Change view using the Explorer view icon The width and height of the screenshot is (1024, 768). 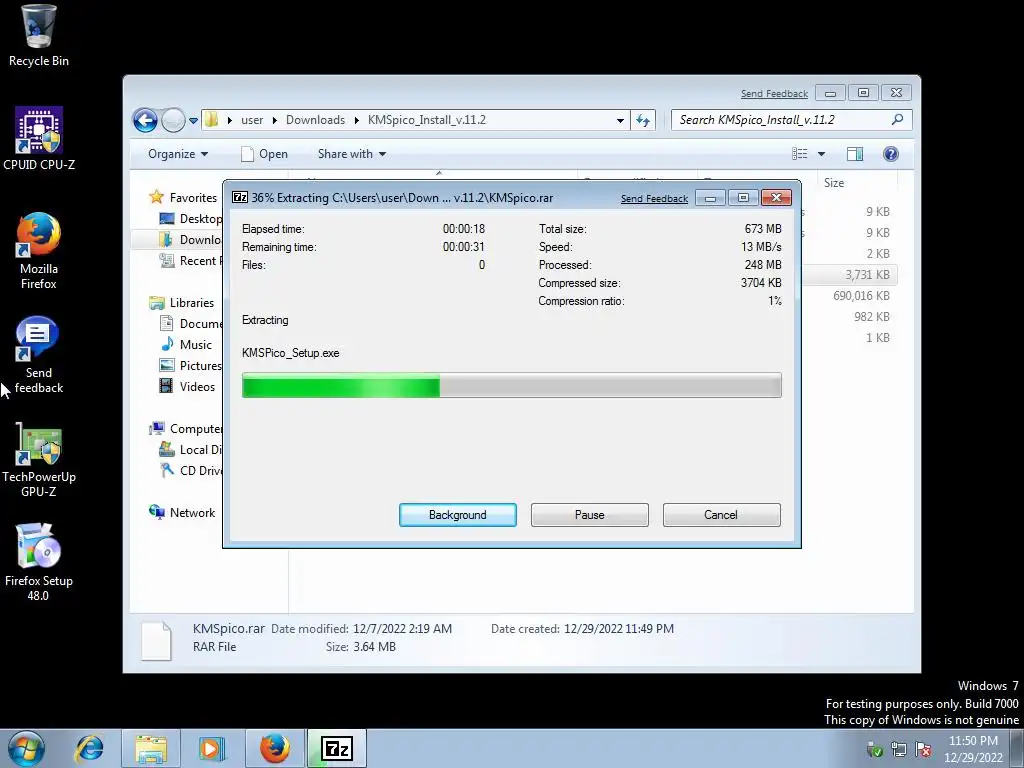click(x=800, y=153)
